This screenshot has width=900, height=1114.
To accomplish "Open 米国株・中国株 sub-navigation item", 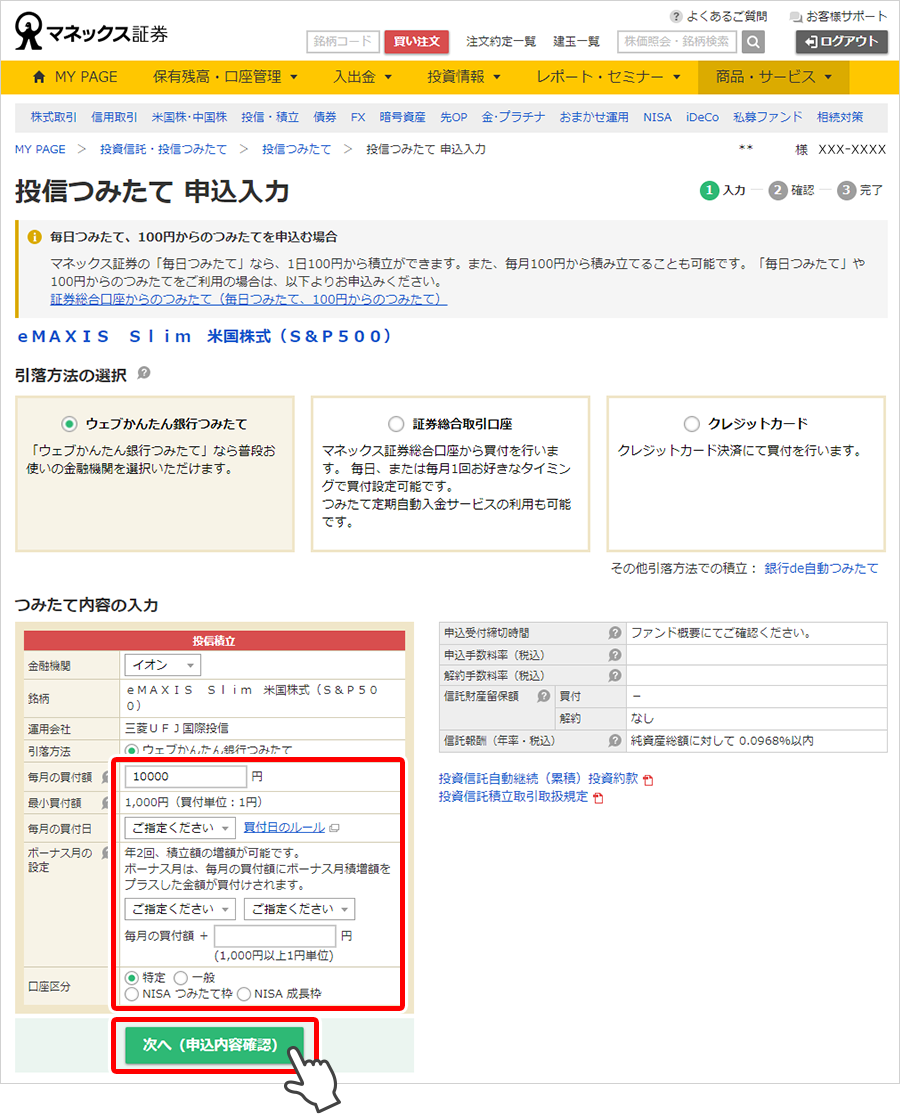I will point(190,117).
